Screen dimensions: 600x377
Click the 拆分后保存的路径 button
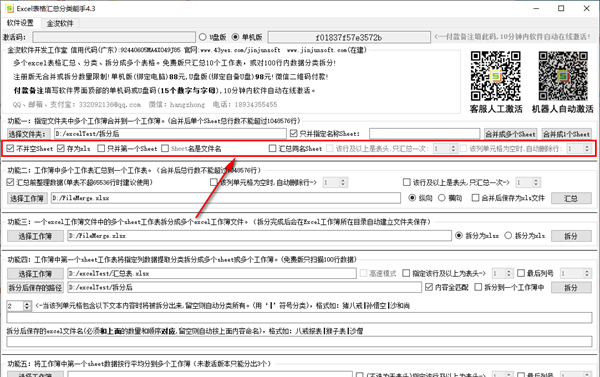click(35, 288)
